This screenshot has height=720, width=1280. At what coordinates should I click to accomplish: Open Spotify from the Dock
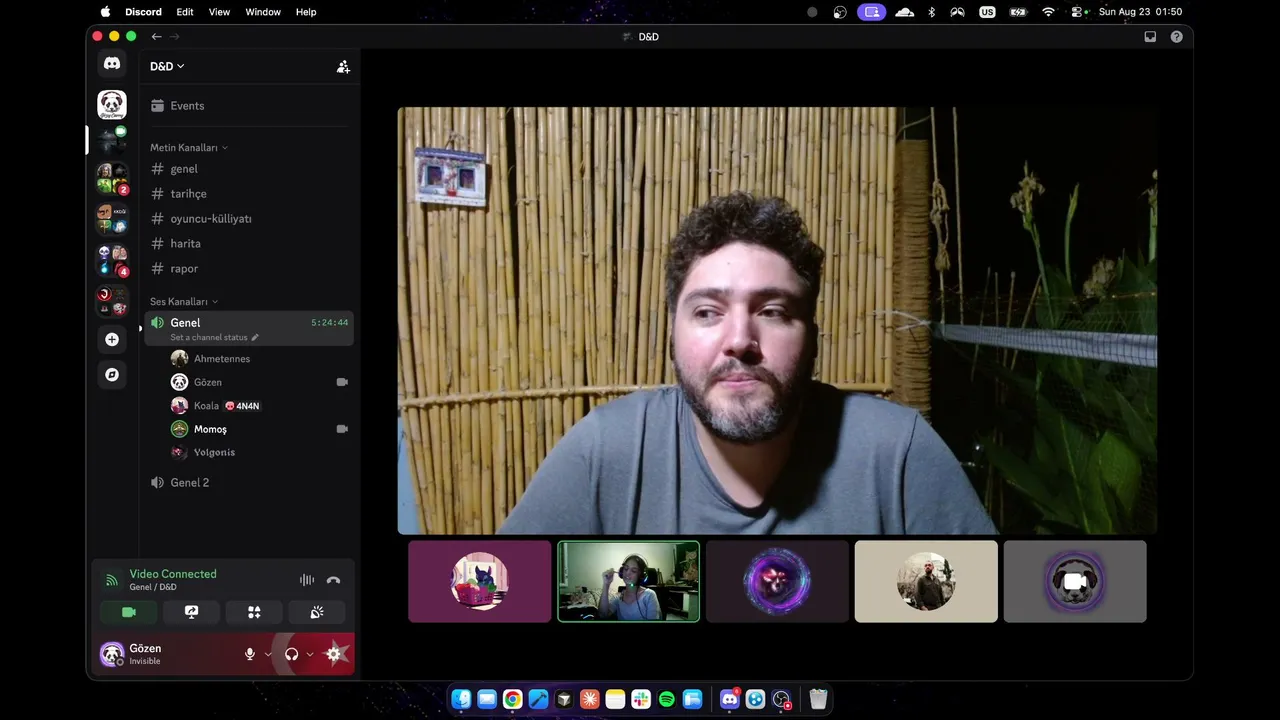point(667,700)
